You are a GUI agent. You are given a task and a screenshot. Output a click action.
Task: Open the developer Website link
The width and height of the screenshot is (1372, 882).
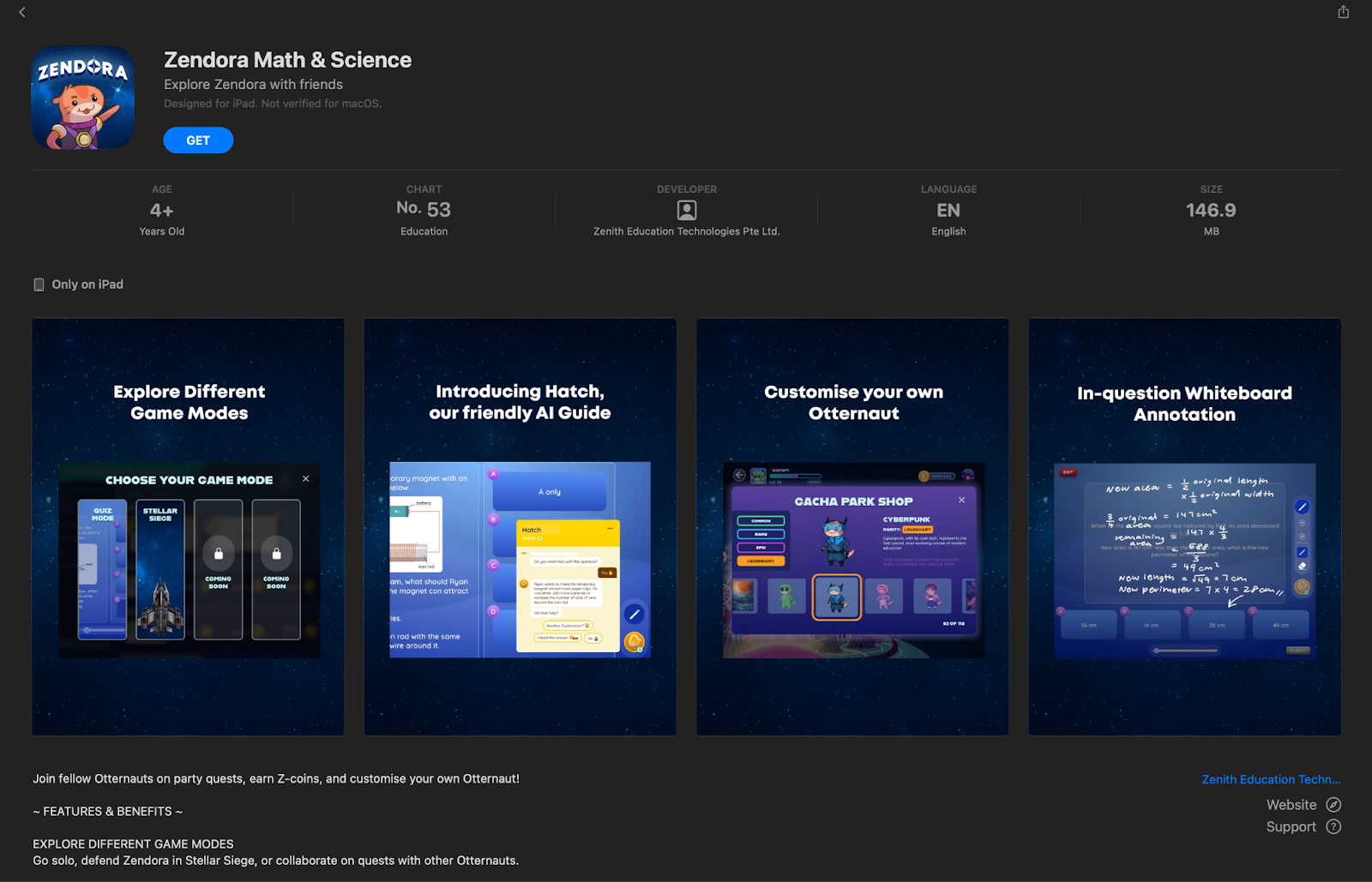[1291, 805]
